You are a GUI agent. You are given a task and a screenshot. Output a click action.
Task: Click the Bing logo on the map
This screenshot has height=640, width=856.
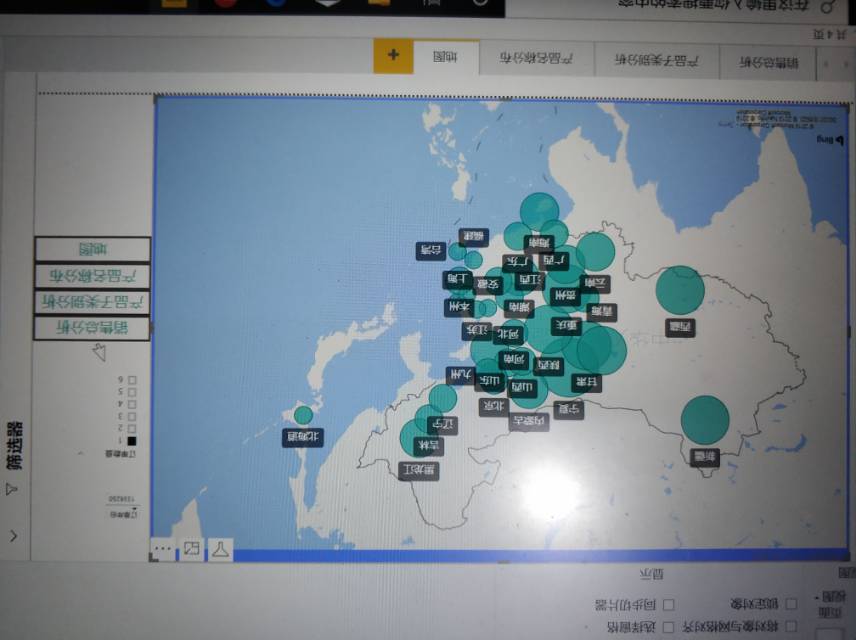coord(828,140)
